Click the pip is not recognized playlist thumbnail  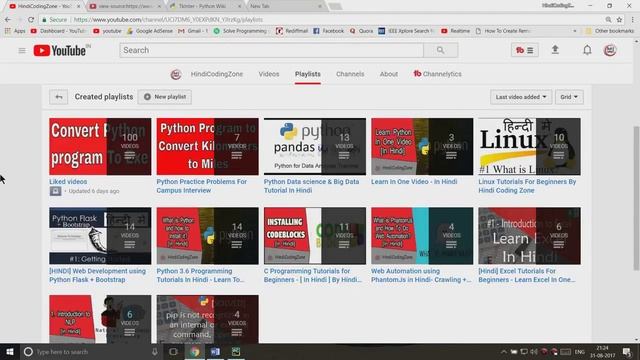tap(207, 319)
